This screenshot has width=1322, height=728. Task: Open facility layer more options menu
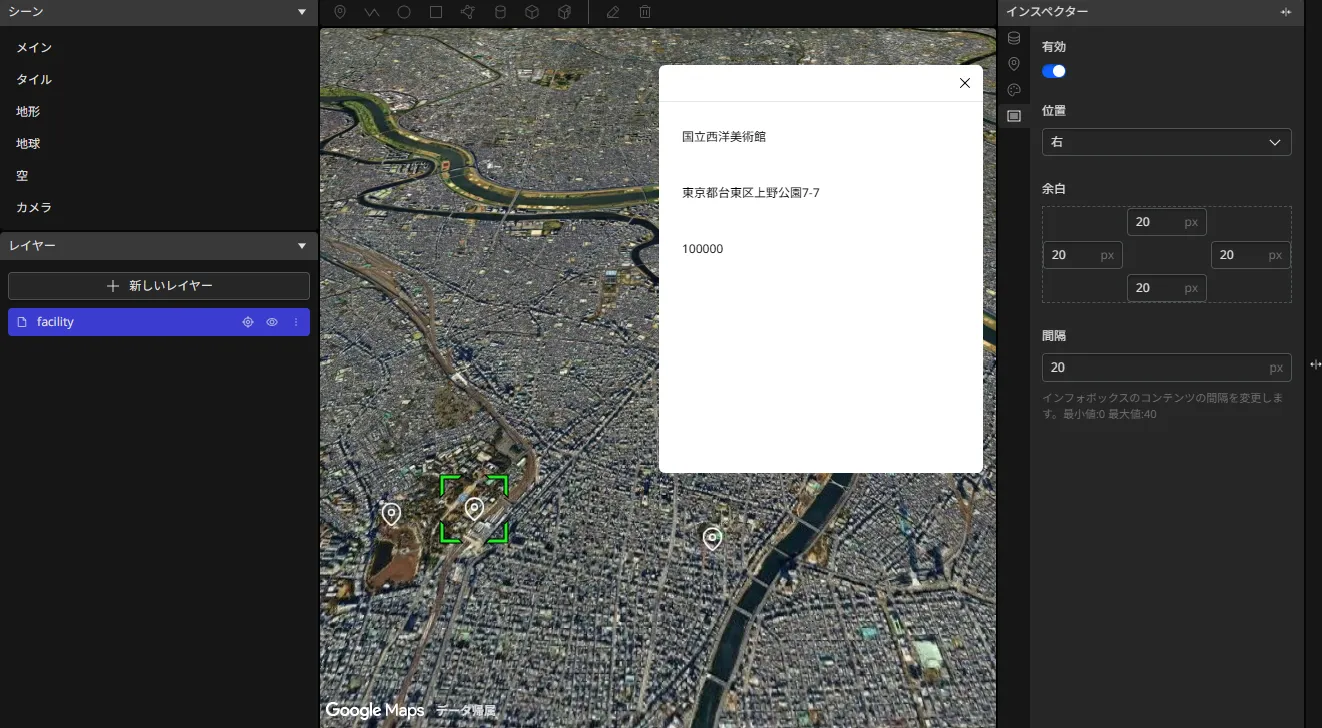tap(296, 322)
